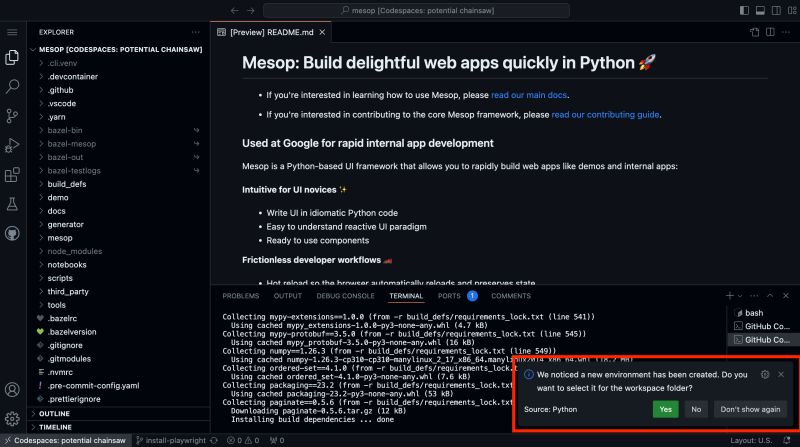
Task: Open terminal panel more actions ellipsis
Action: point(754,295)
